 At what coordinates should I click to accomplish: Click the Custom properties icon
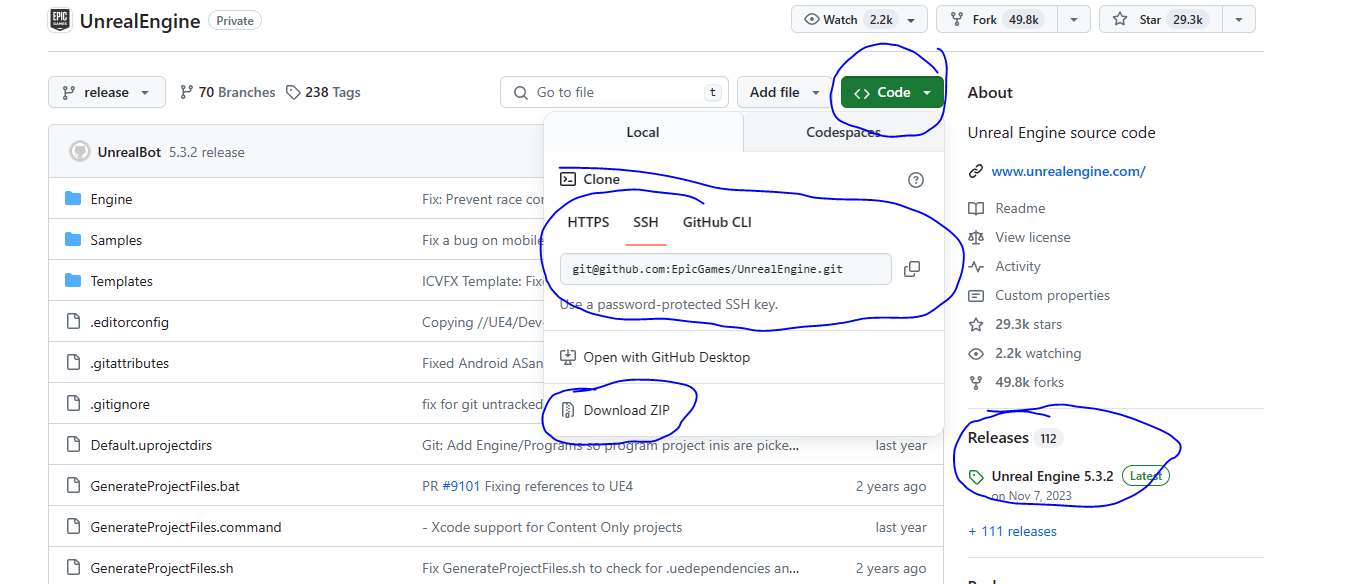click(976, 295)
